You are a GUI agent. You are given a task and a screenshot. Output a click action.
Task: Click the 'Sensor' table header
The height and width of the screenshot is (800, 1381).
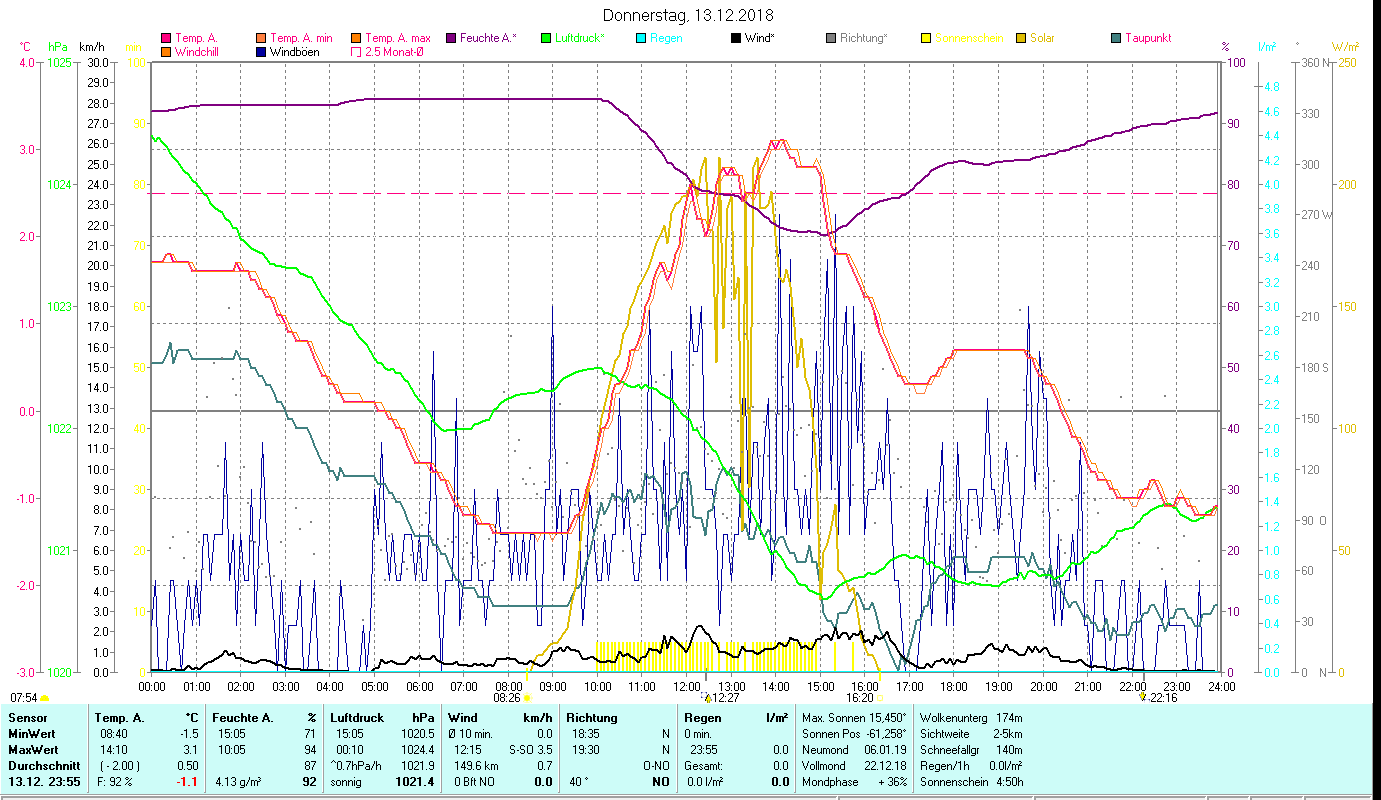26,718
